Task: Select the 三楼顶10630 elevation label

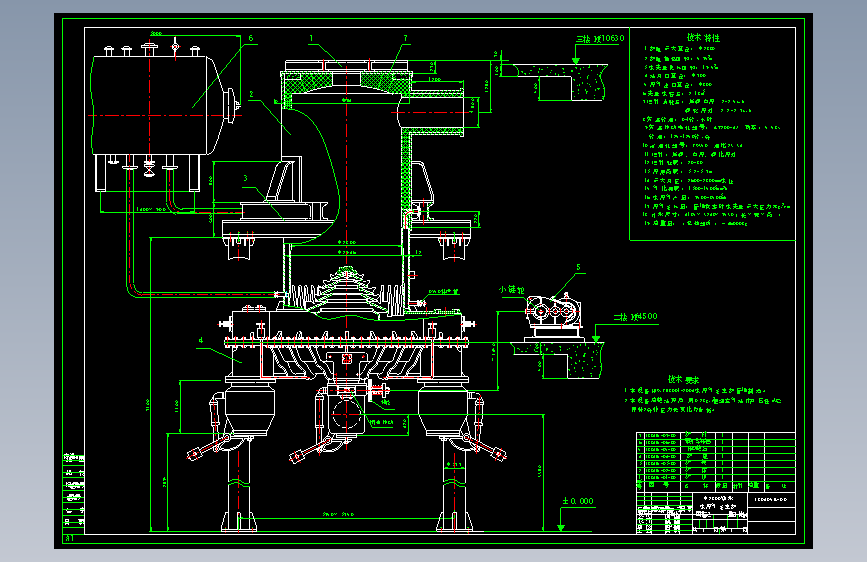Action: (x=600, y=39)
